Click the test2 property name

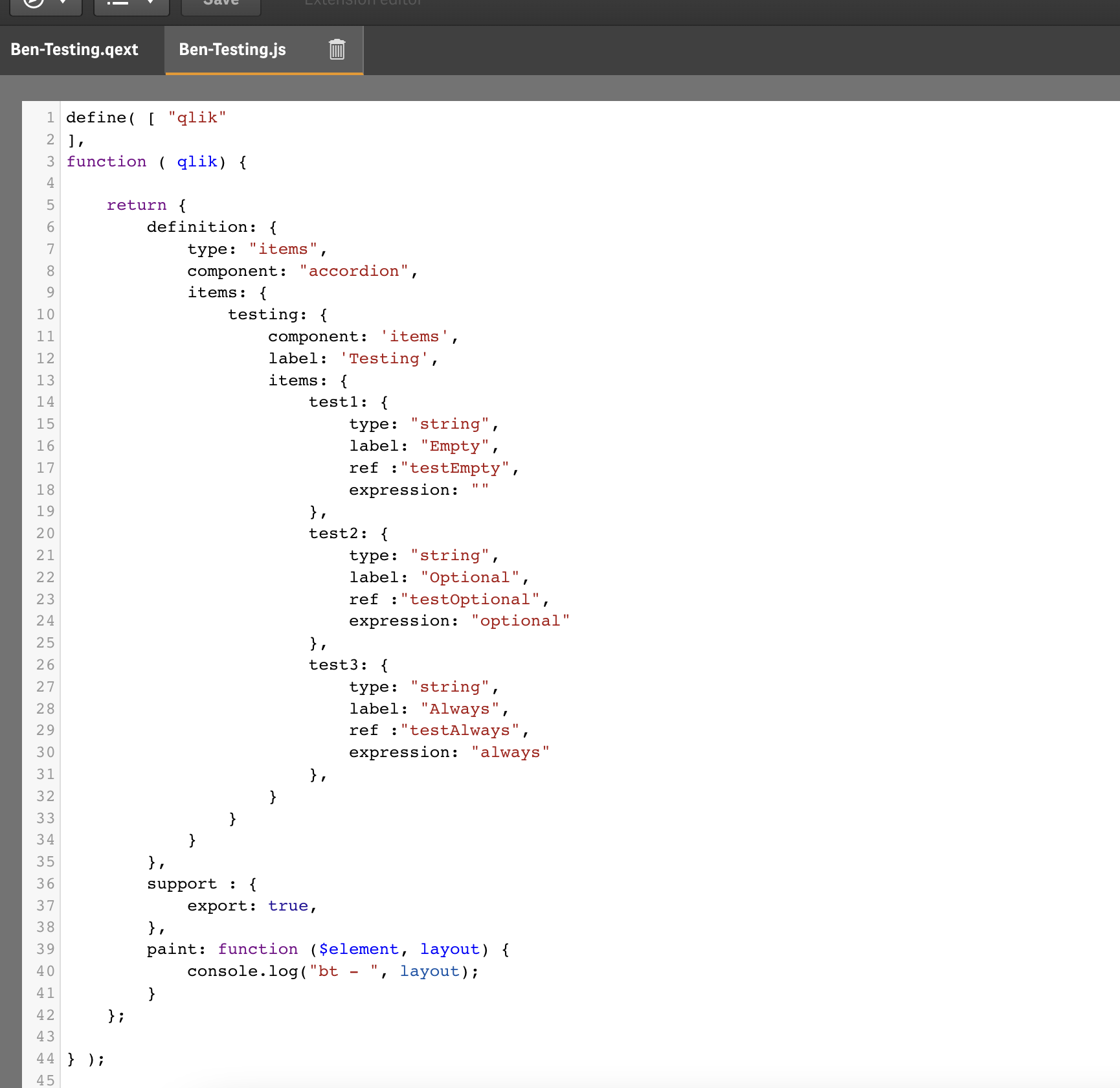pyautogui.click(x=333, y=534)
